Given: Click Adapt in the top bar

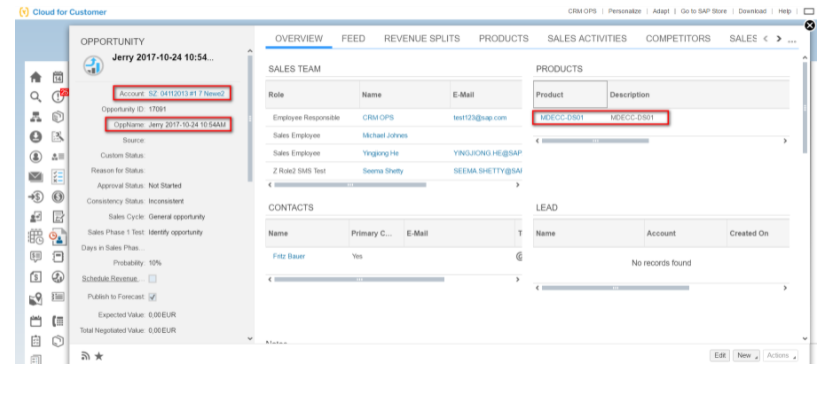Looking at the screenshot, I should click(x=661, y=11).
